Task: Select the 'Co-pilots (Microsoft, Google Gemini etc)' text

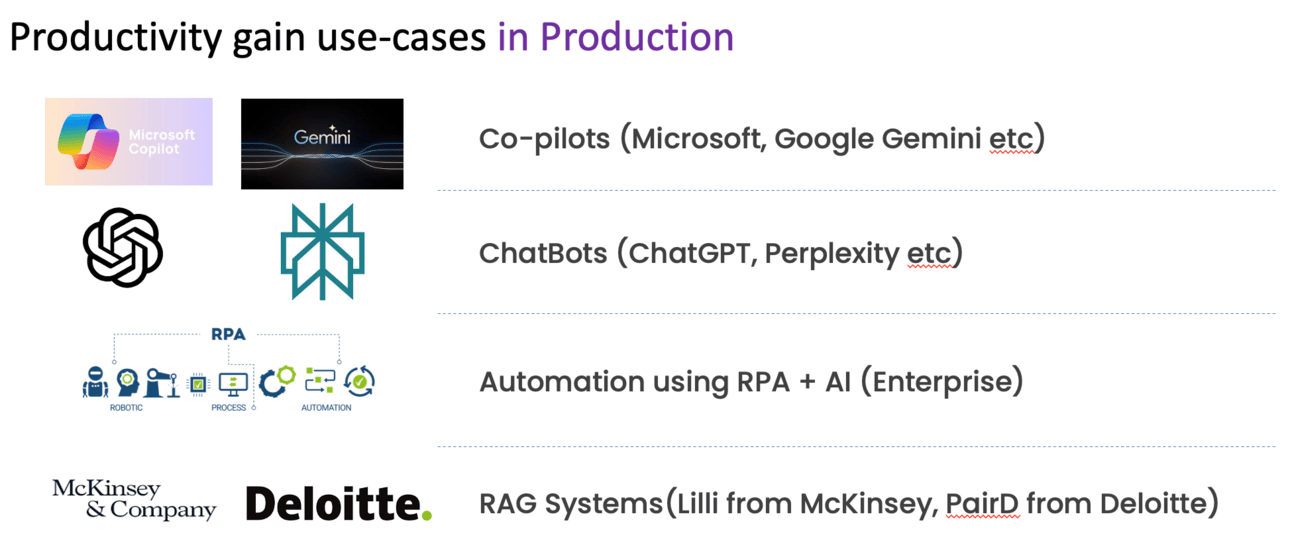Action: (762, 139)
